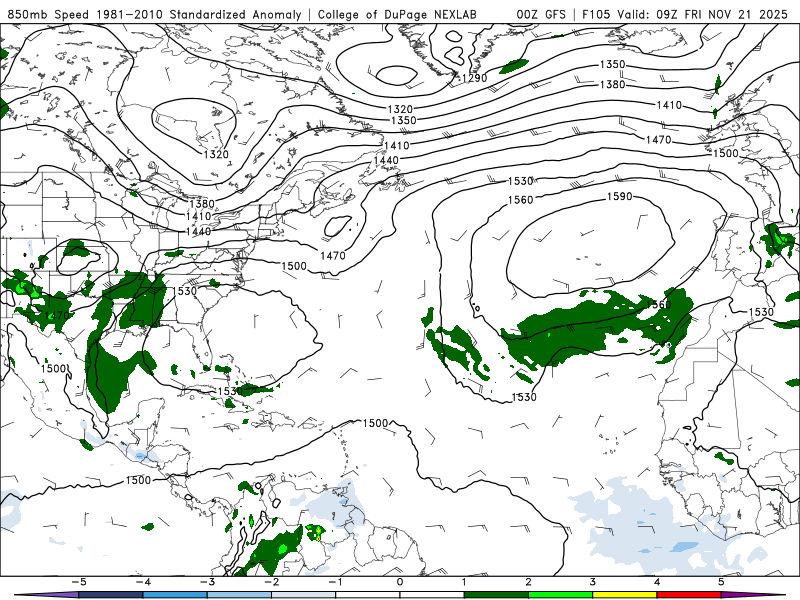Screen dimensions: 800x600
Task: Select the light blue -3 to -2 swatch
Action: click(x=239, y=595)
